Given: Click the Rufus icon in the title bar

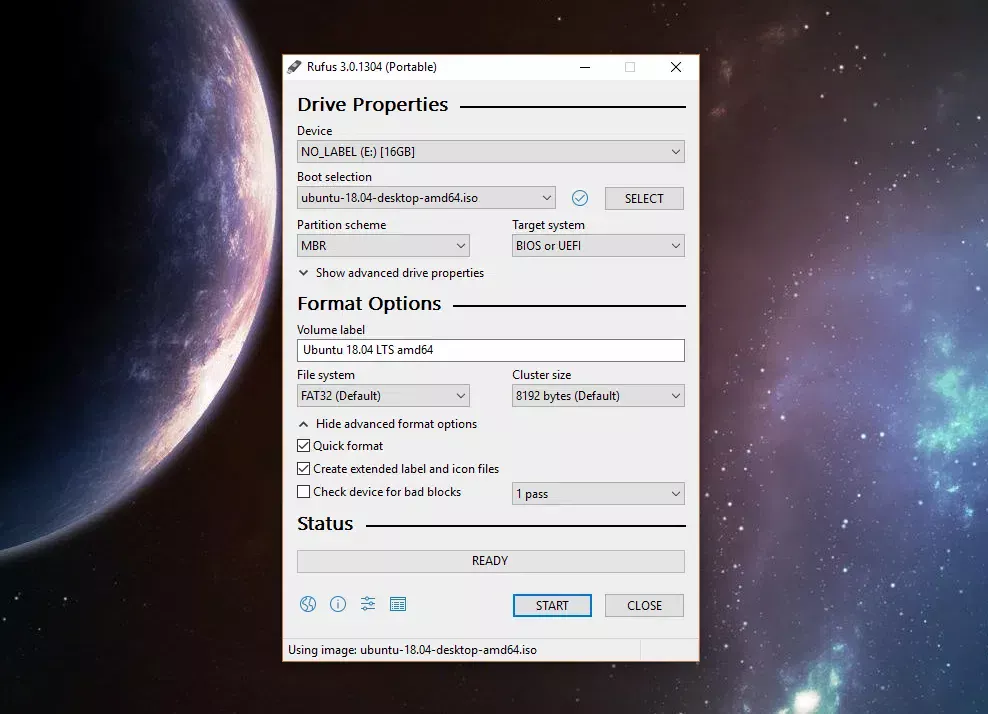Looking at the screenshot, I should [x=297, y=66].
